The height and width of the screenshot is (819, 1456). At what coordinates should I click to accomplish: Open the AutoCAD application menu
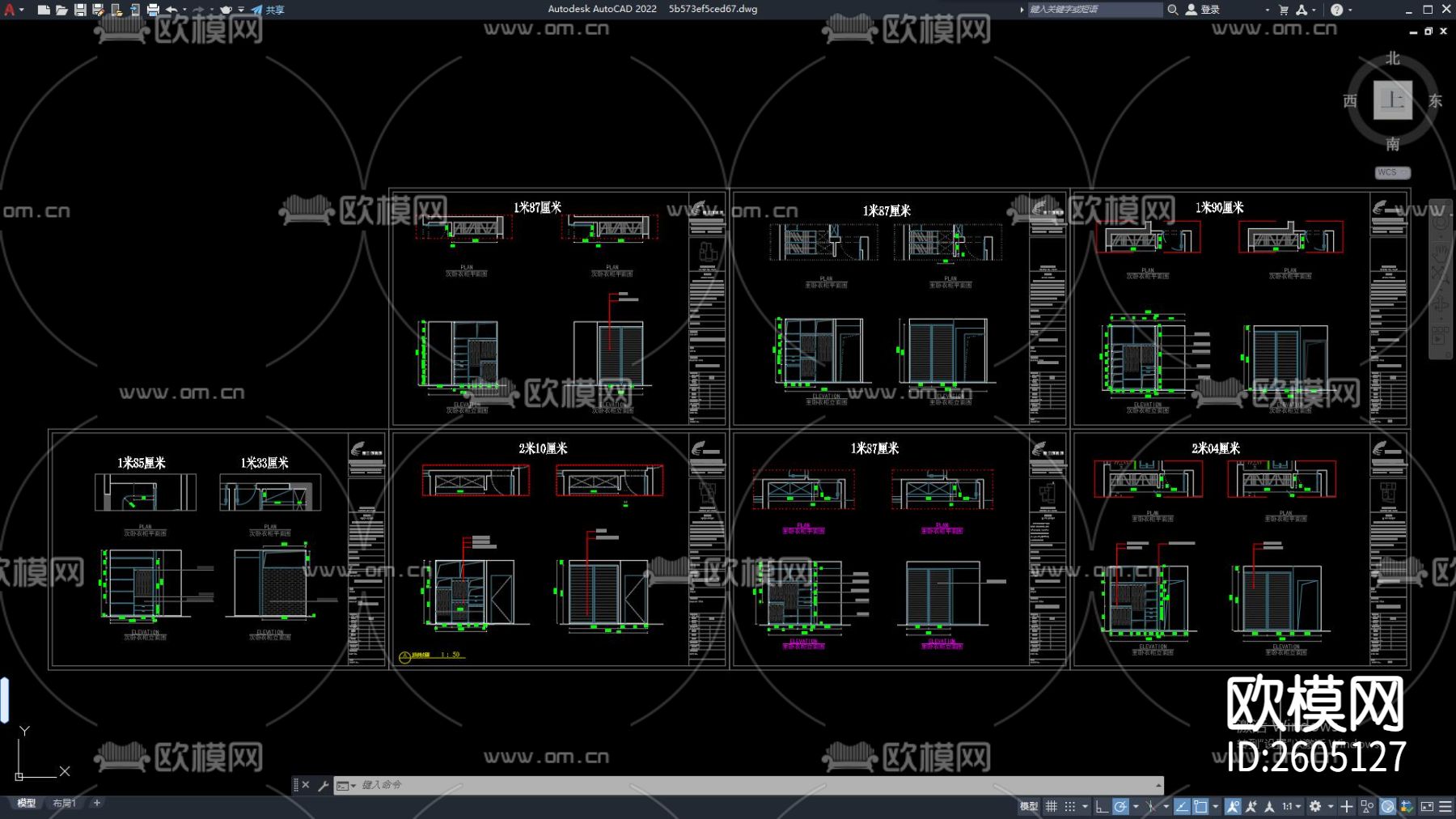click(10, 10)
